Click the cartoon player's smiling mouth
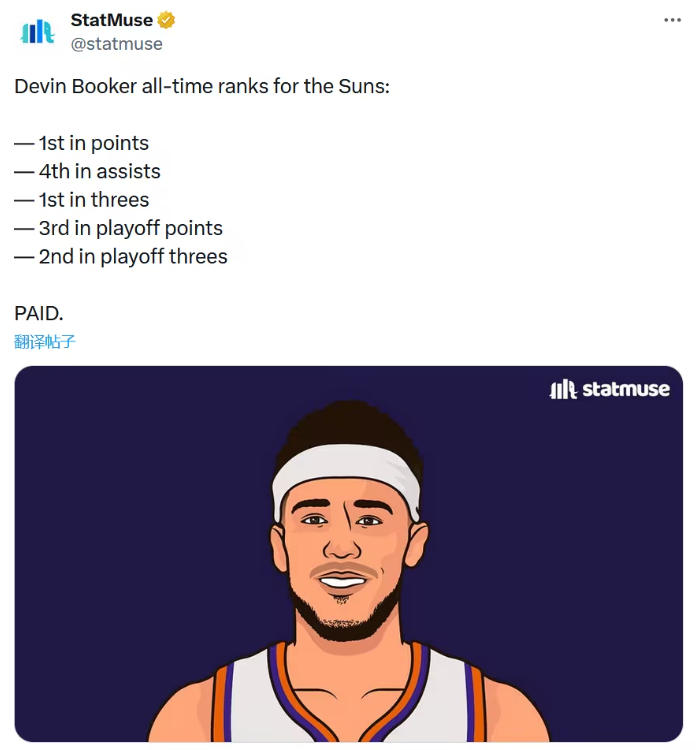696x750 pixels. pyautogui.click(x=342, y=581)
